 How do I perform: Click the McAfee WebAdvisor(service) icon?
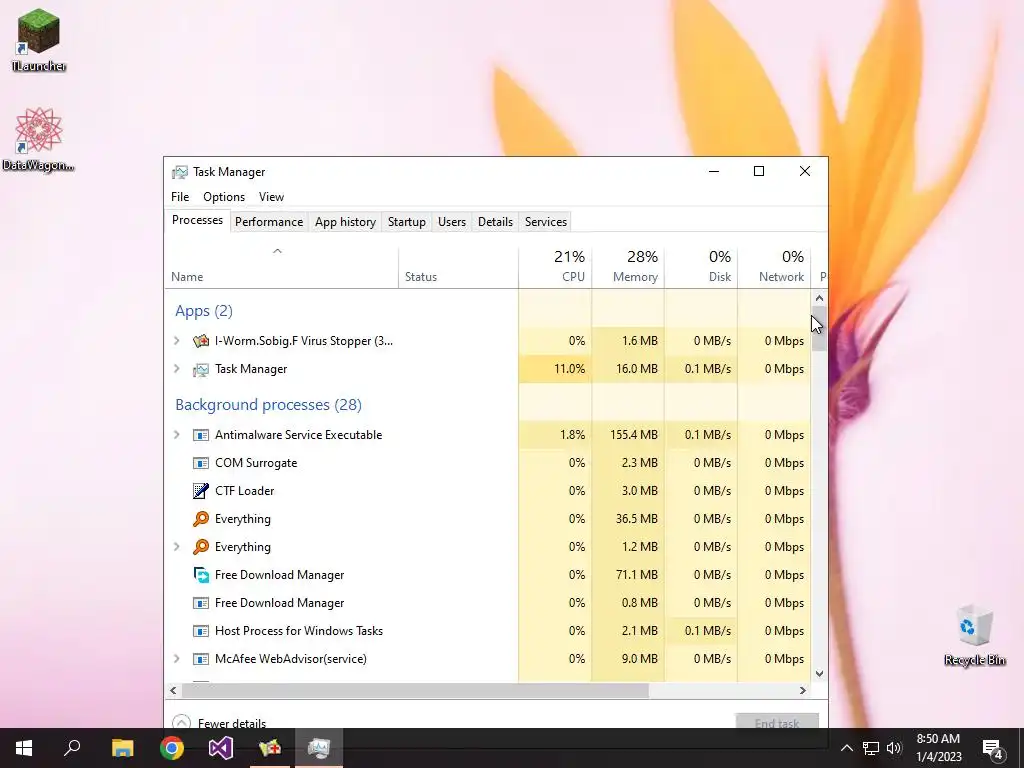coord(201,660)
